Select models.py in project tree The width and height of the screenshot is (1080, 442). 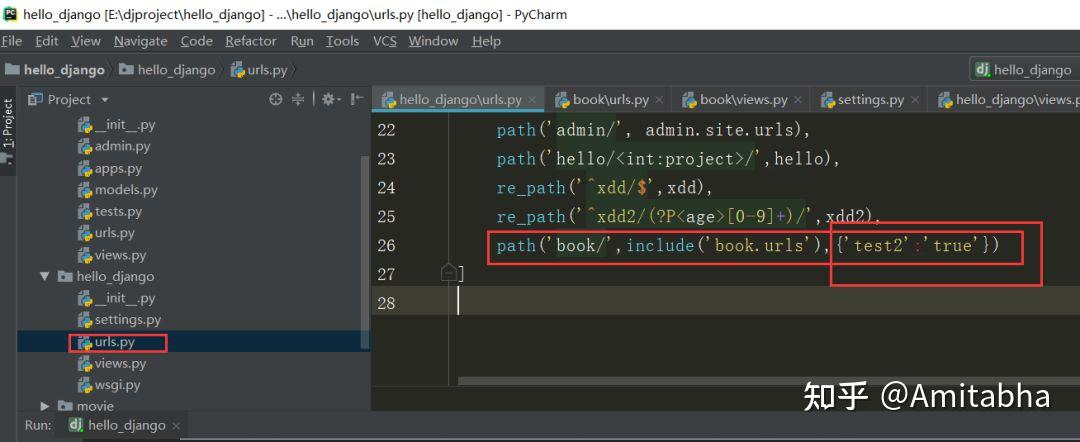(x=118, y=190)
